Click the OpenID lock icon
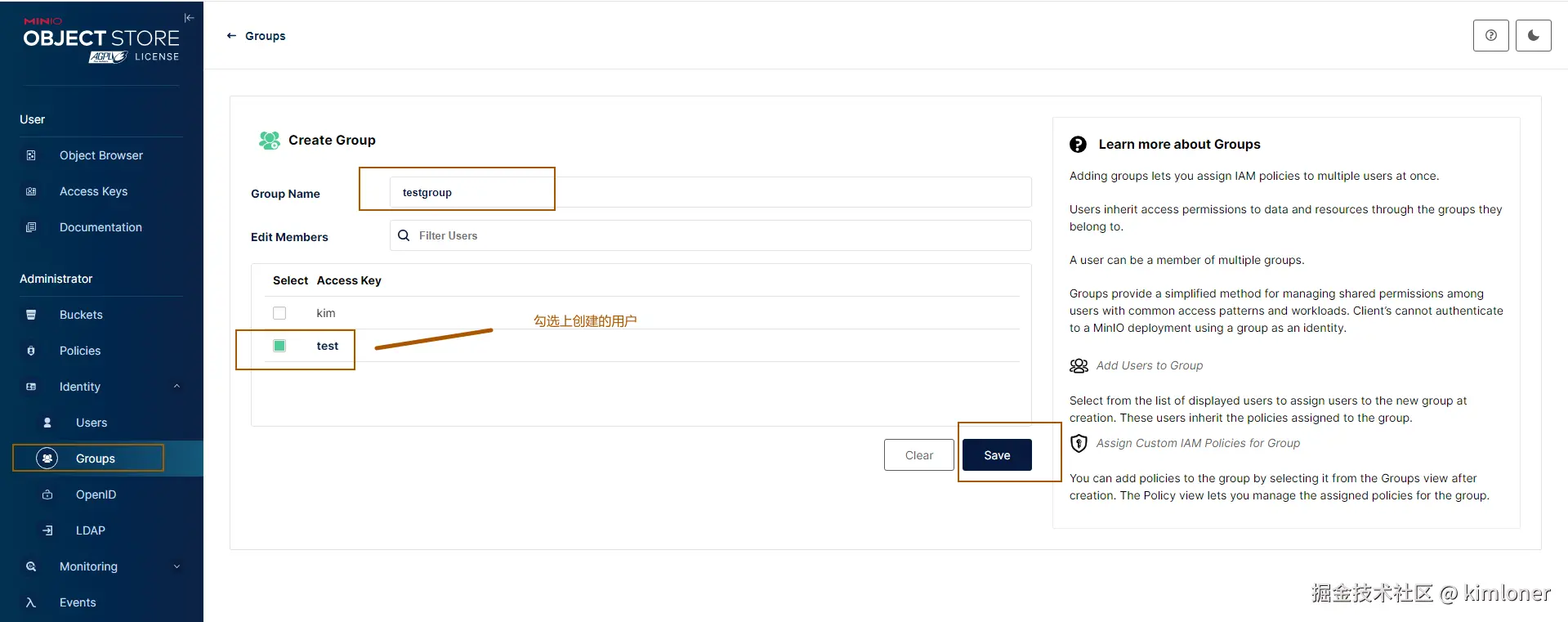1568x622 pixels. point(47,494)
